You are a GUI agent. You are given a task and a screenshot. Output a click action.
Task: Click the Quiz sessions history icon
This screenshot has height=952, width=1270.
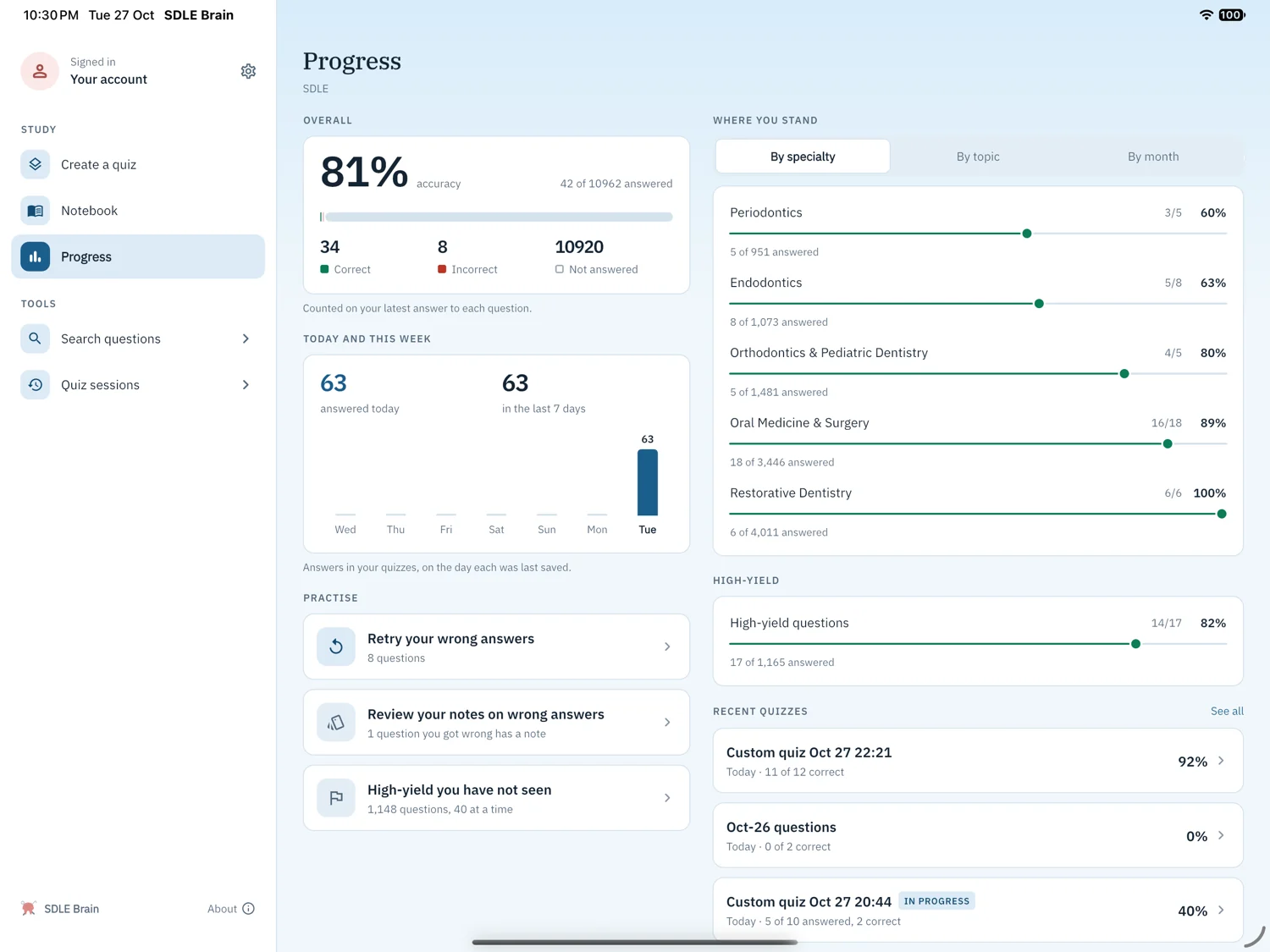coord(36,385)
